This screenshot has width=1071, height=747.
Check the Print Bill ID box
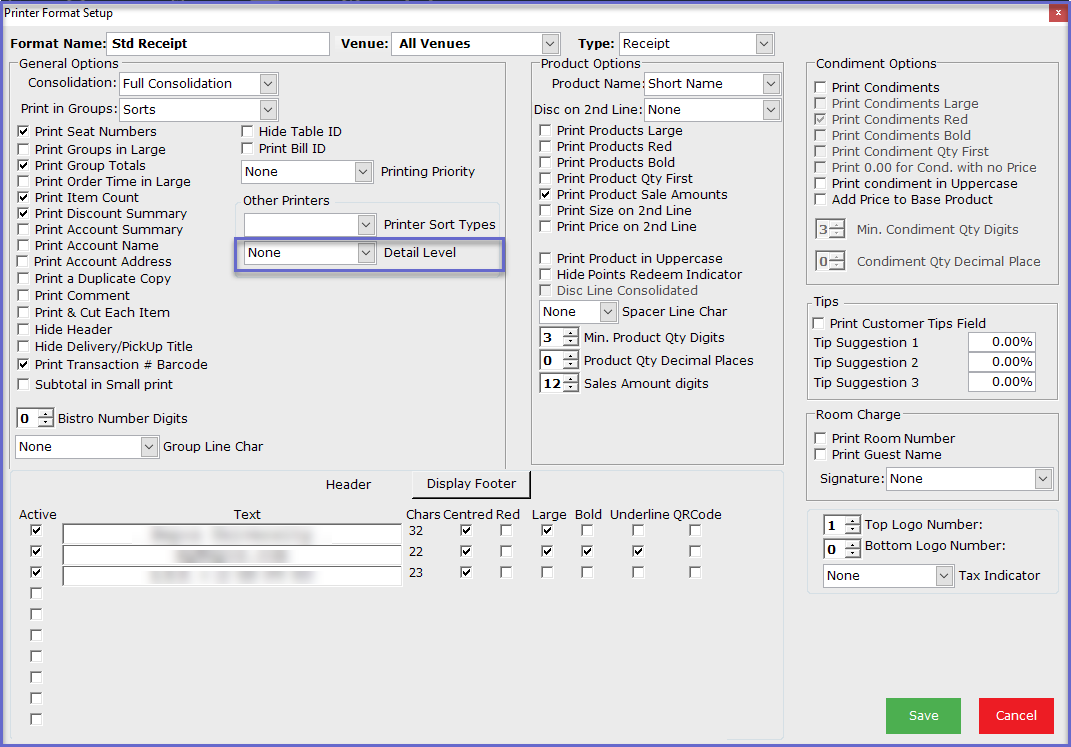pos(247,148)
